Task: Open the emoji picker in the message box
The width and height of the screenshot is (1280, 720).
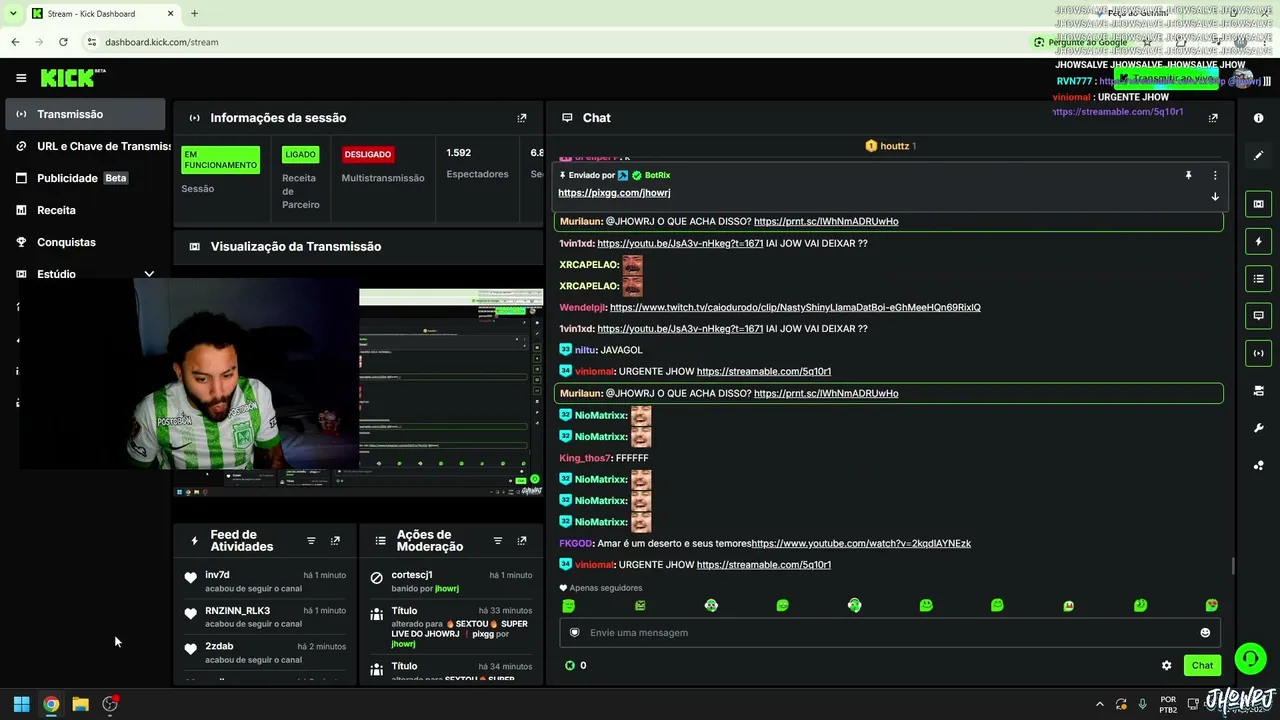Action: (x=1205, y=633)
